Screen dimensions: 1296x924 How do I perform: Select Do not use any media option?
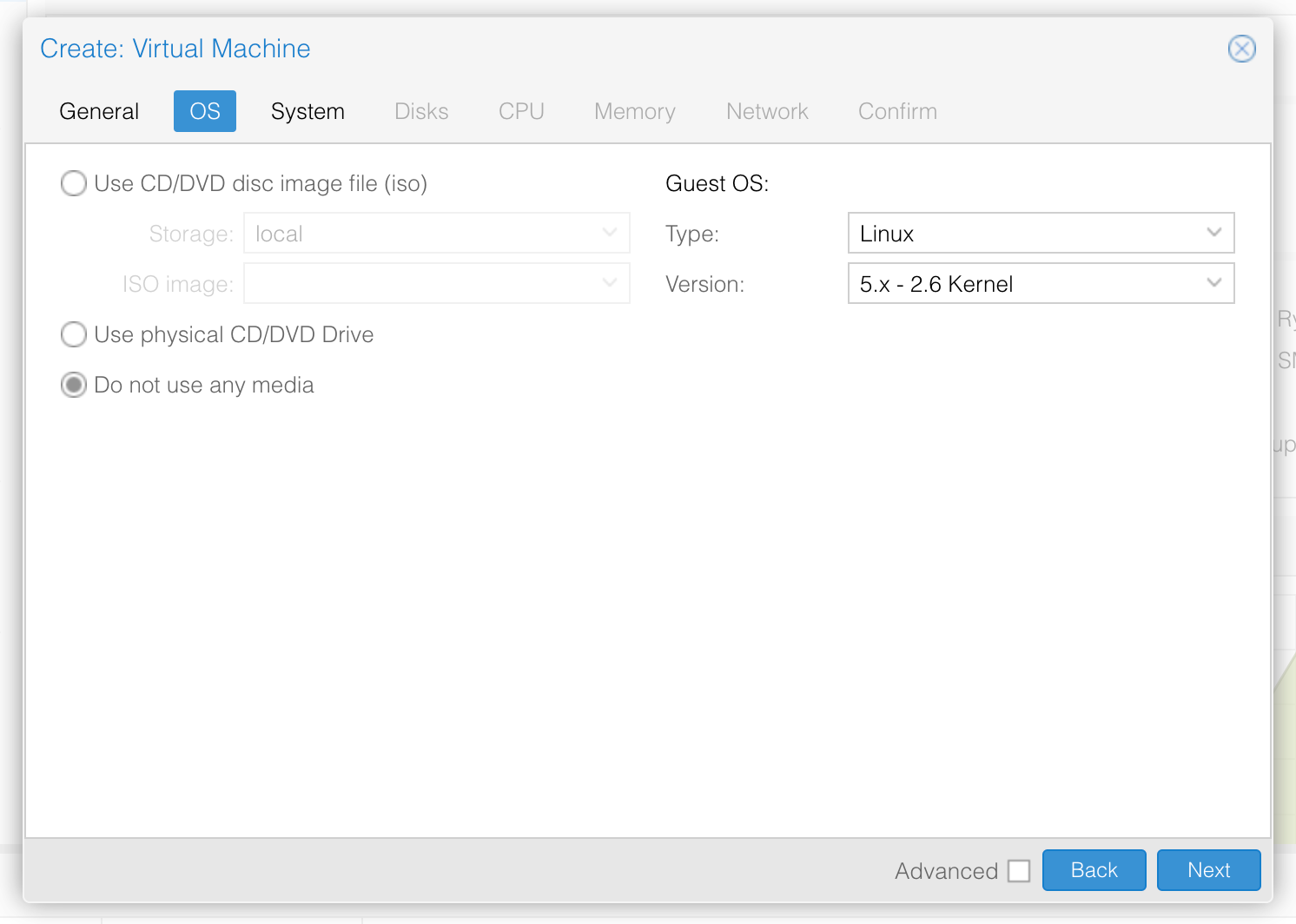[x=74, y=385]
